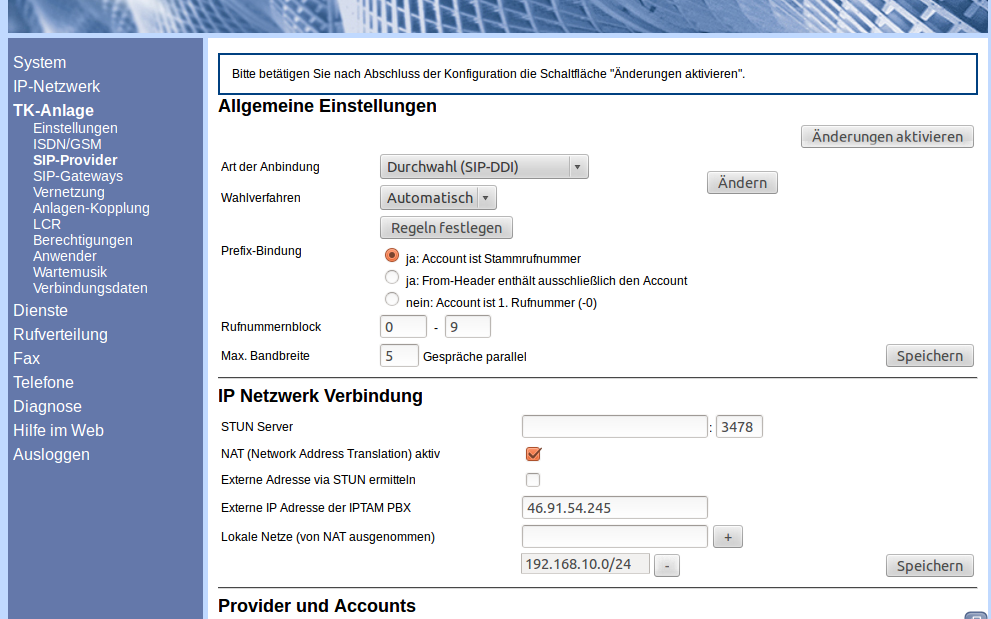Select 'From-Header enthält ausschließlich den Account' option
The image size is (991, 619).
[392, 278]
